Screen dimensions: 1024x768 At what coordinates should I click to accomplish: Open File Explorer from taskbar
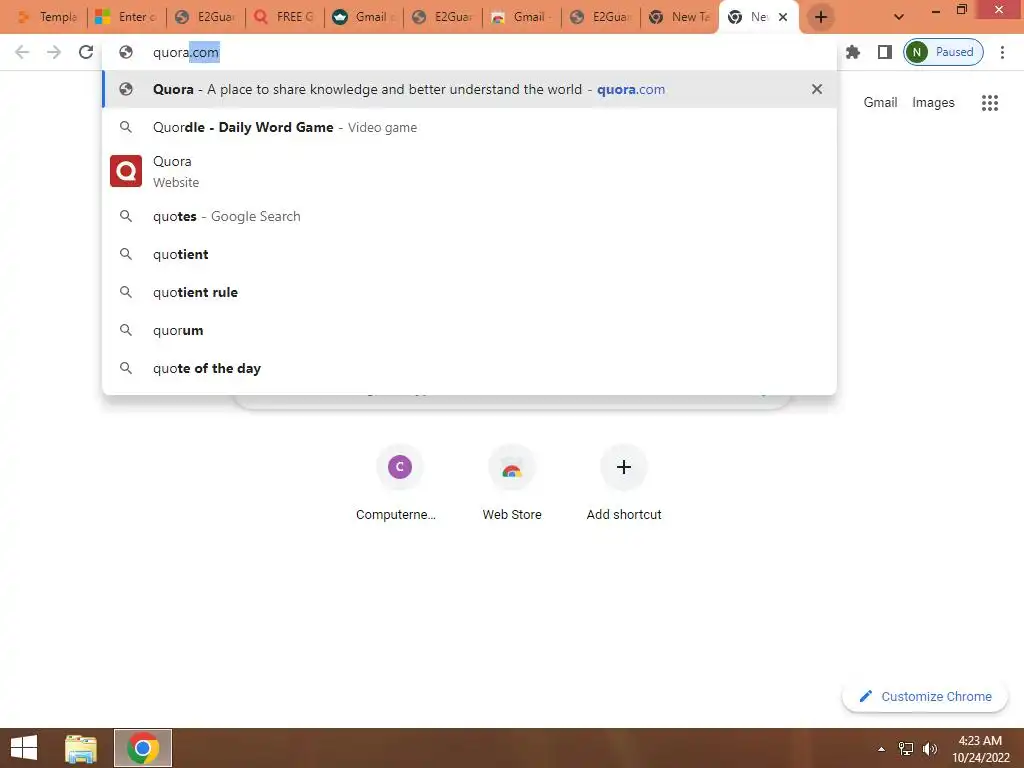pos(81,748)
